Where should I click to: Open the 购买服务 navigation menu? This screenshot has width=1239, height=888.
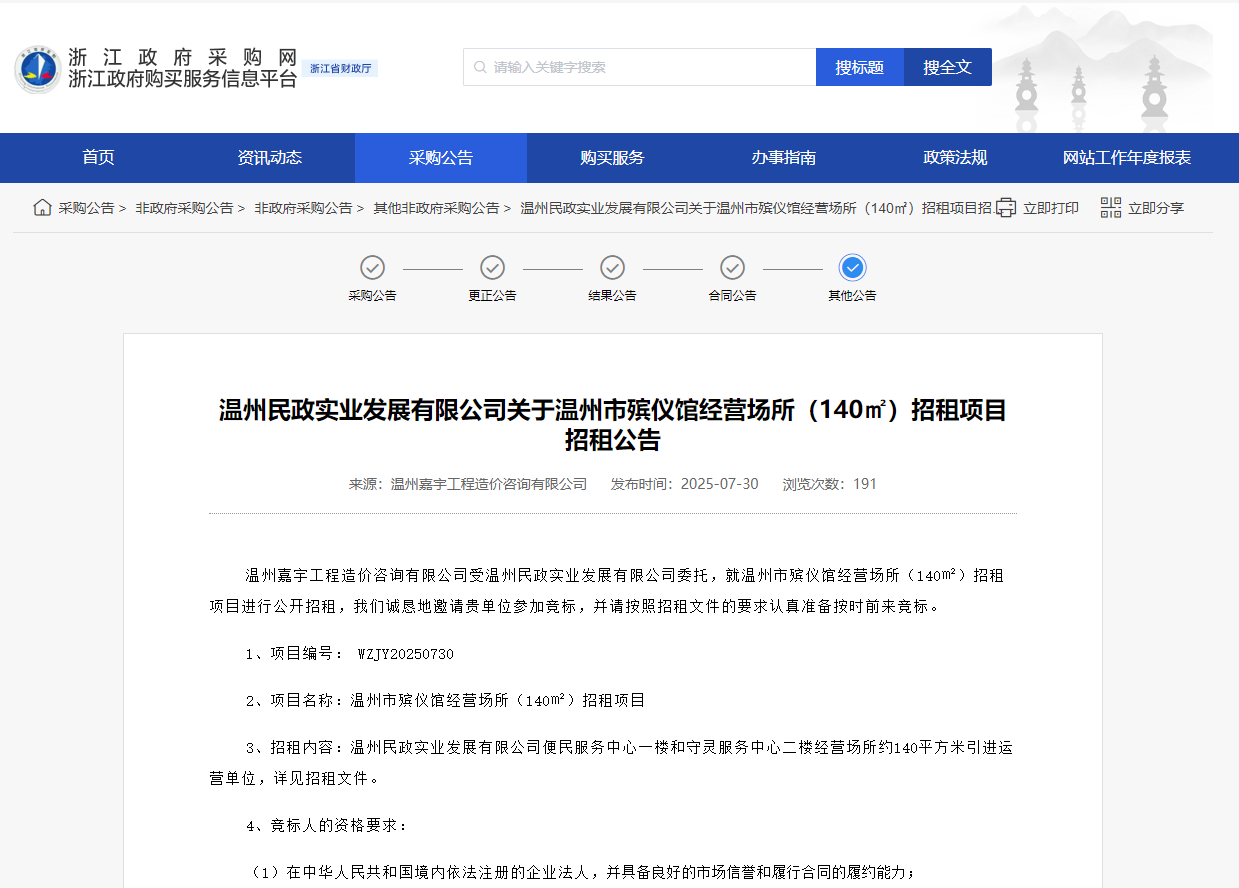point(612,158)
